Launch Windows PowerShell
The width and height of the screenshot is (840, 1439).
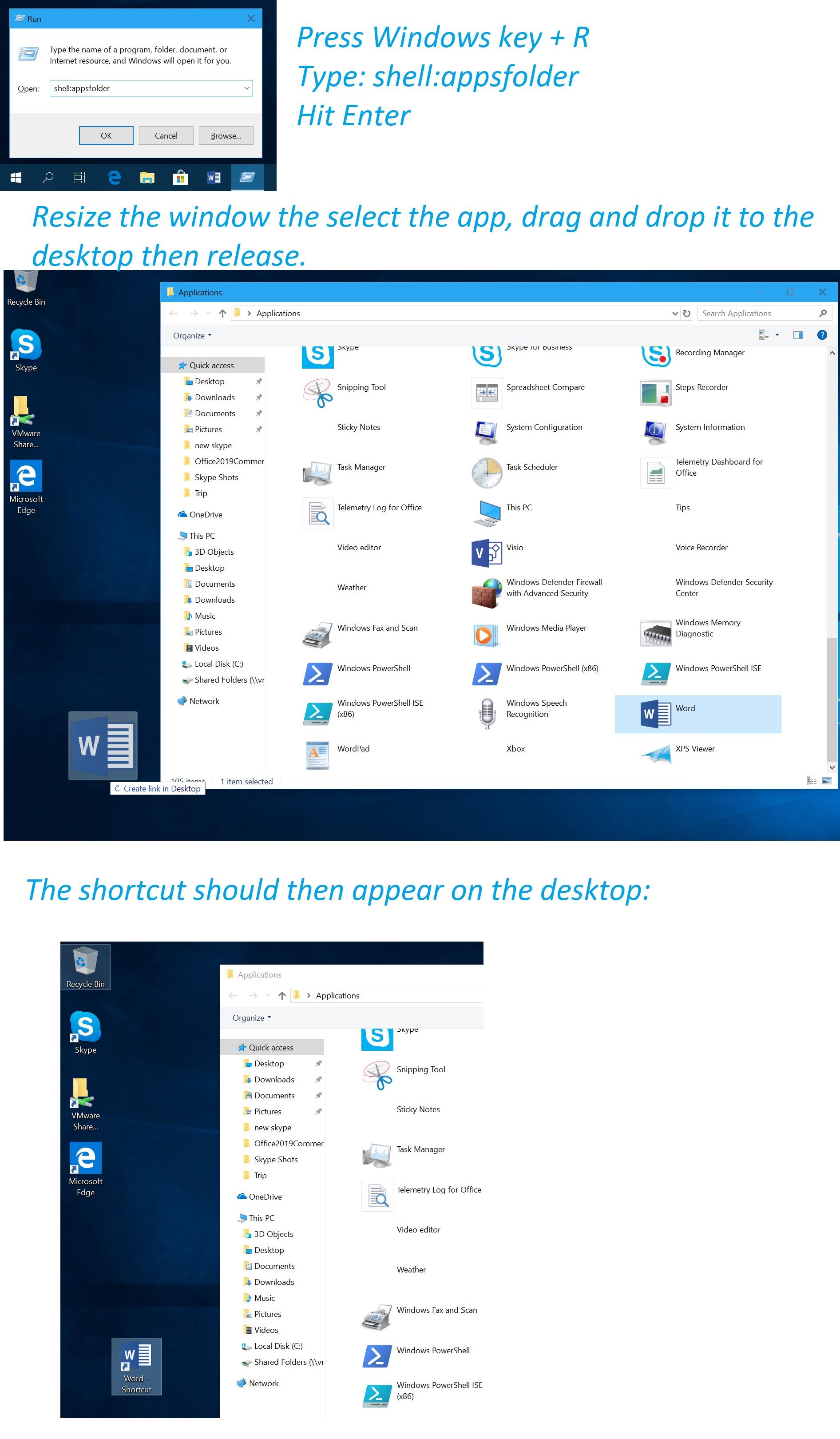tap(374, 668)
